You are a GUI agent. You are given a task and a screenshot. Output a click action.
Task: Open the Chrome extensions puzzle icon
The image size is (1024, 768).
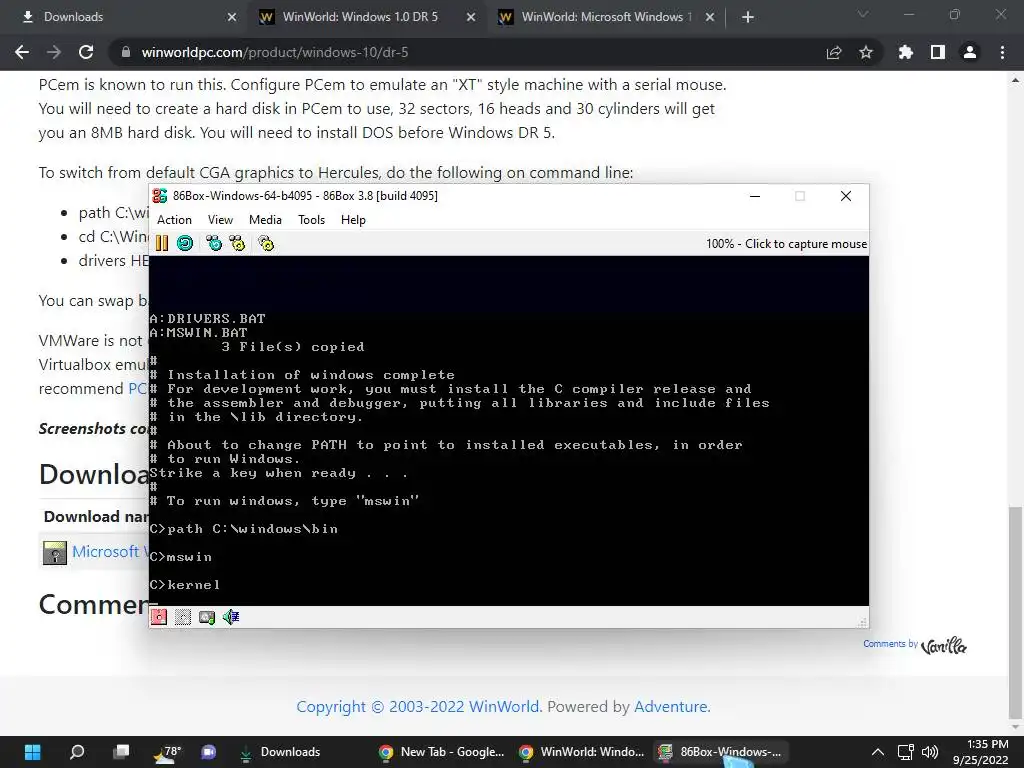(x=906, y=52)
